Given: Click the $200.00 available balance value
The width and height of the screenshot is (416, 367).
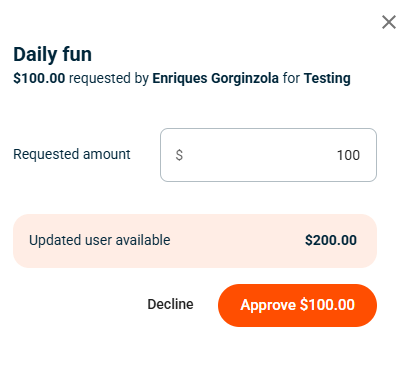Looking at the screenshot, I should (x=331, y=240).
